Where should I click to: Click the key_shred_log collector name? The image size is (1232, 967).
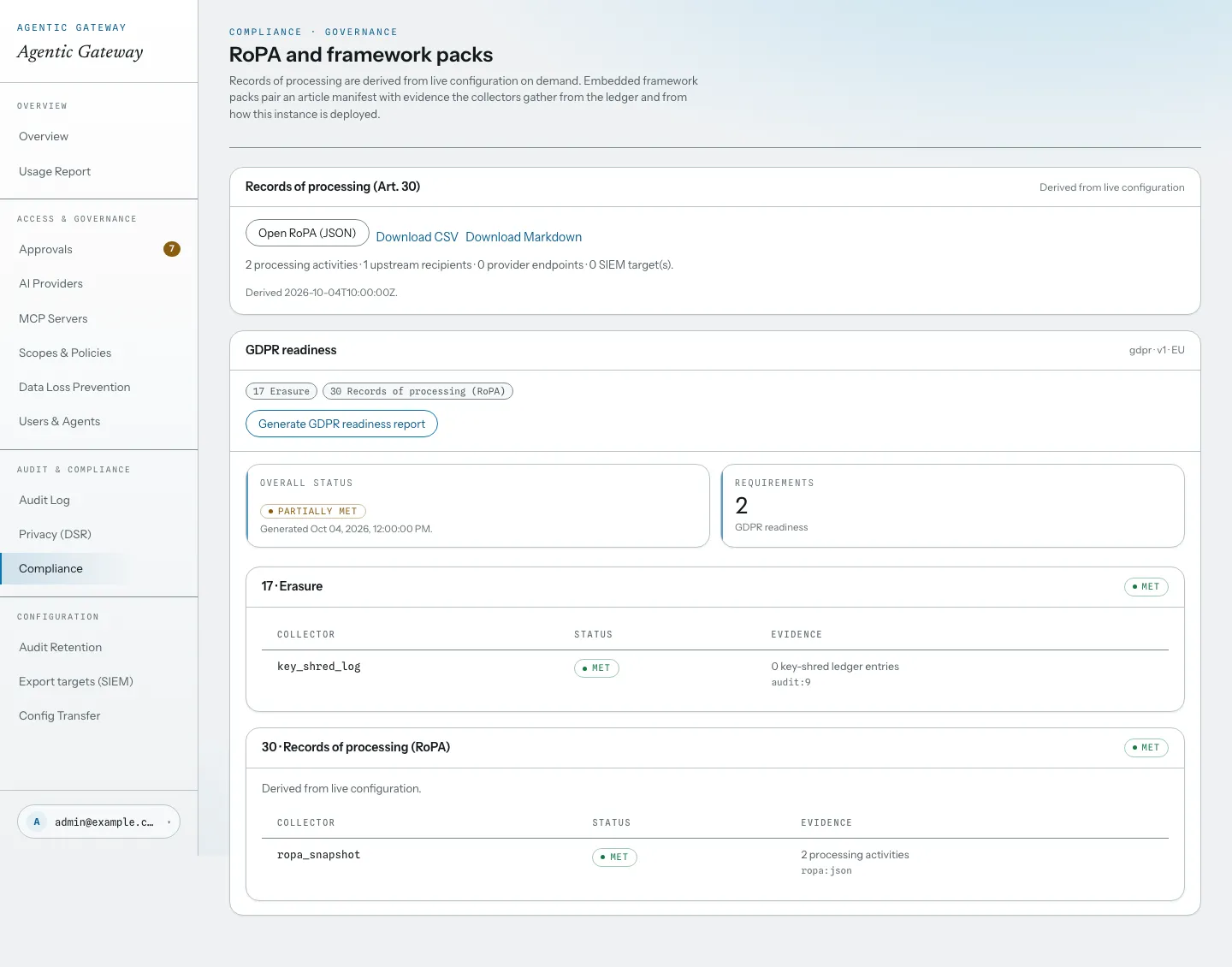(319, 667)
